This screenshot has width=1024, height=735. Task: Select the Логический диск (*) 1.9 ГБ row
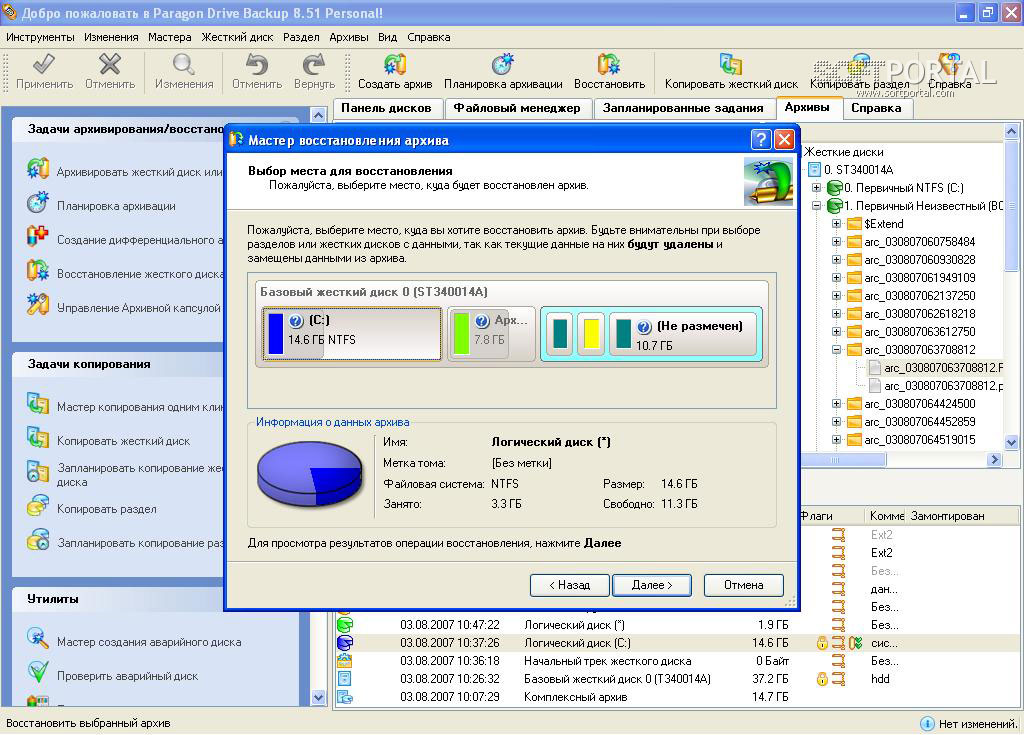coord(677,625)
